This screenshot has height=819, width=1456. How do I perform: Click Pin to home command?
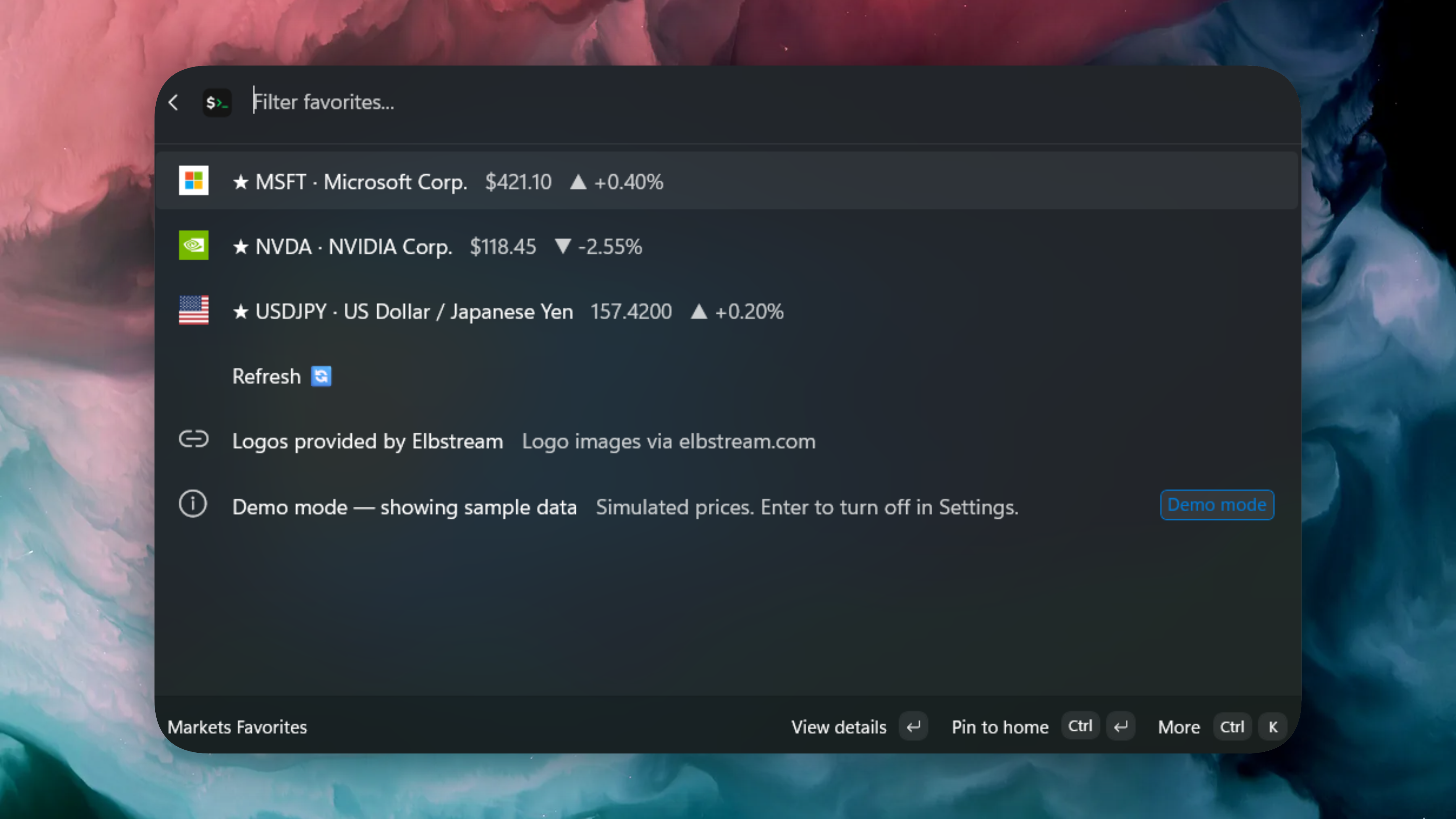[1000, 727]
